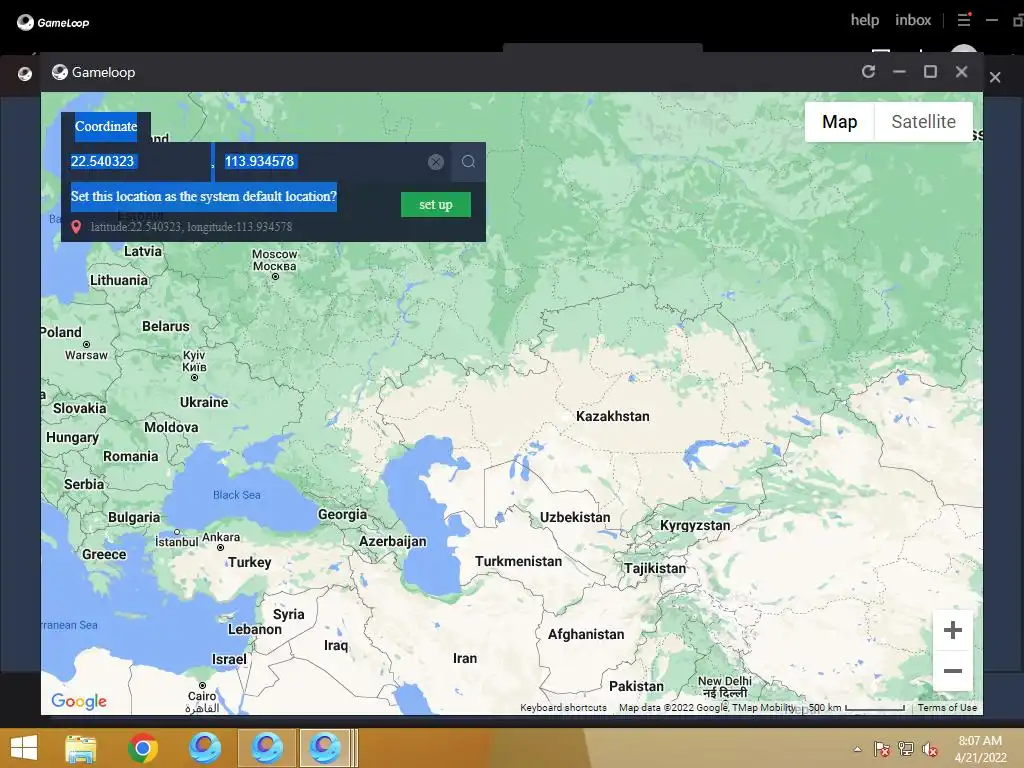1024x768 pixels.
Task: Open third Gameloop taskbar icon
Action: [325, 748]
